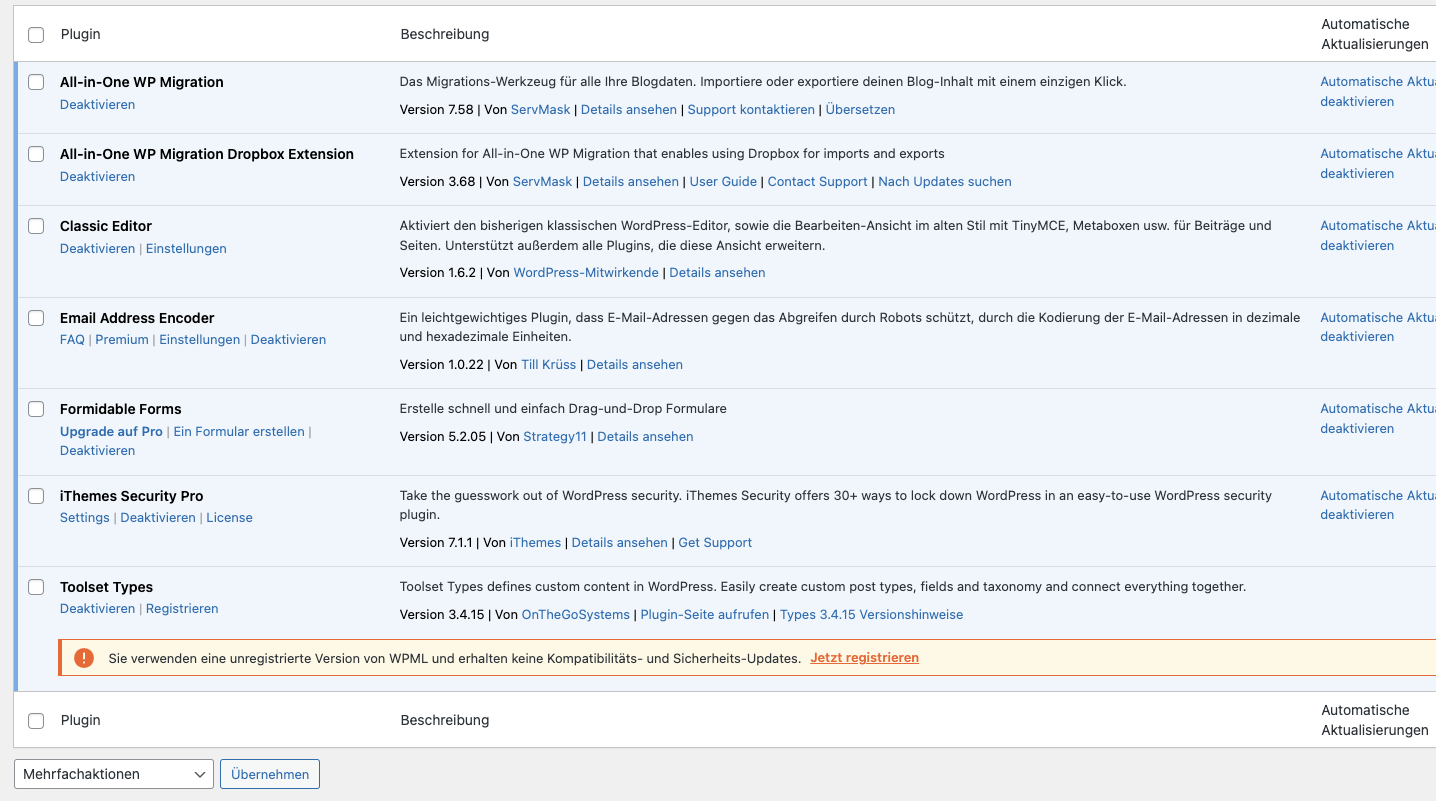This screenshot has width=1436, height=801.
Task: Check the All-in-One WP Migration checkbox
Action: (x=36, y=82)
